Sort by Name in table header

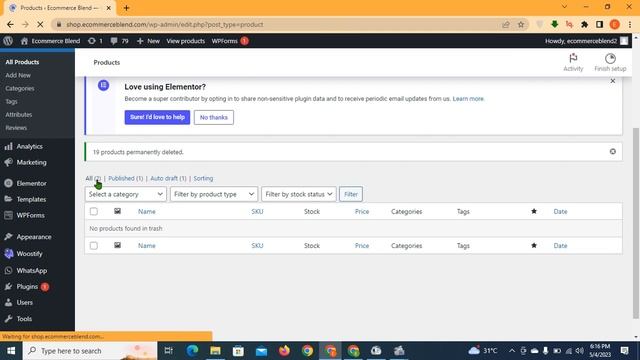tap(147, 211)
